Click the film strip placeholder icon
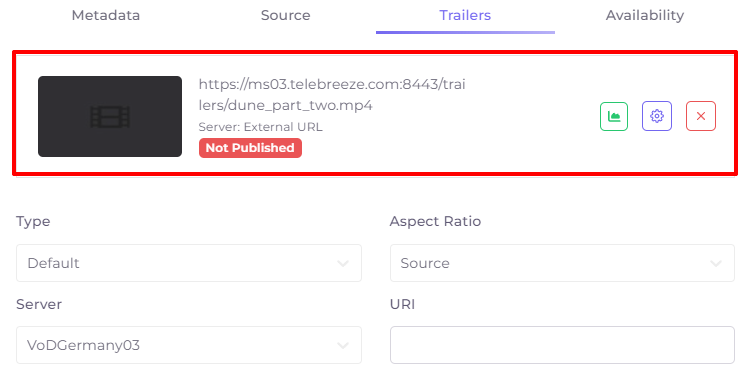The image size is (745, 379). tap(110, 116)
